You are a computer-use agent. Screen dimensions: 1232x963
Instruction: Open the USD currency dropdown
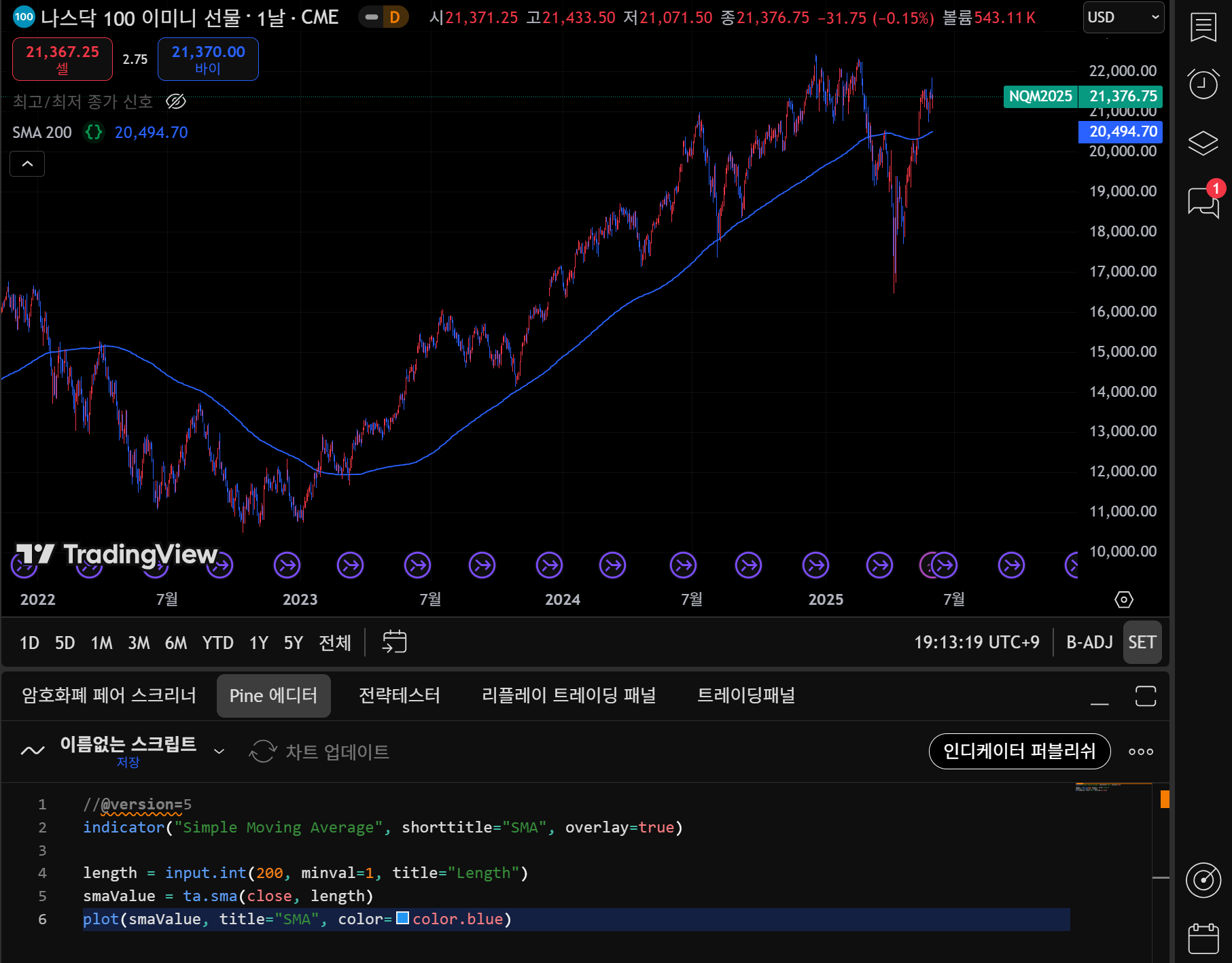click(1123, 18)
